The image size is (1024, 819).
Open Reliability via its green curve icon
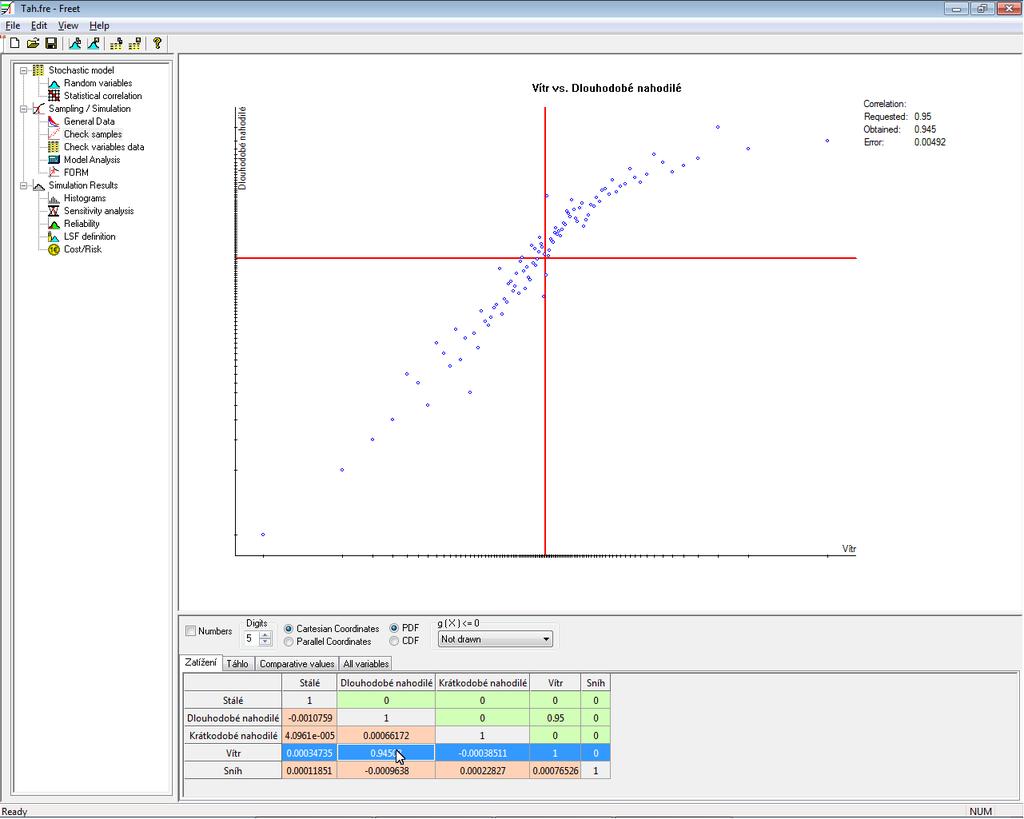54,224
